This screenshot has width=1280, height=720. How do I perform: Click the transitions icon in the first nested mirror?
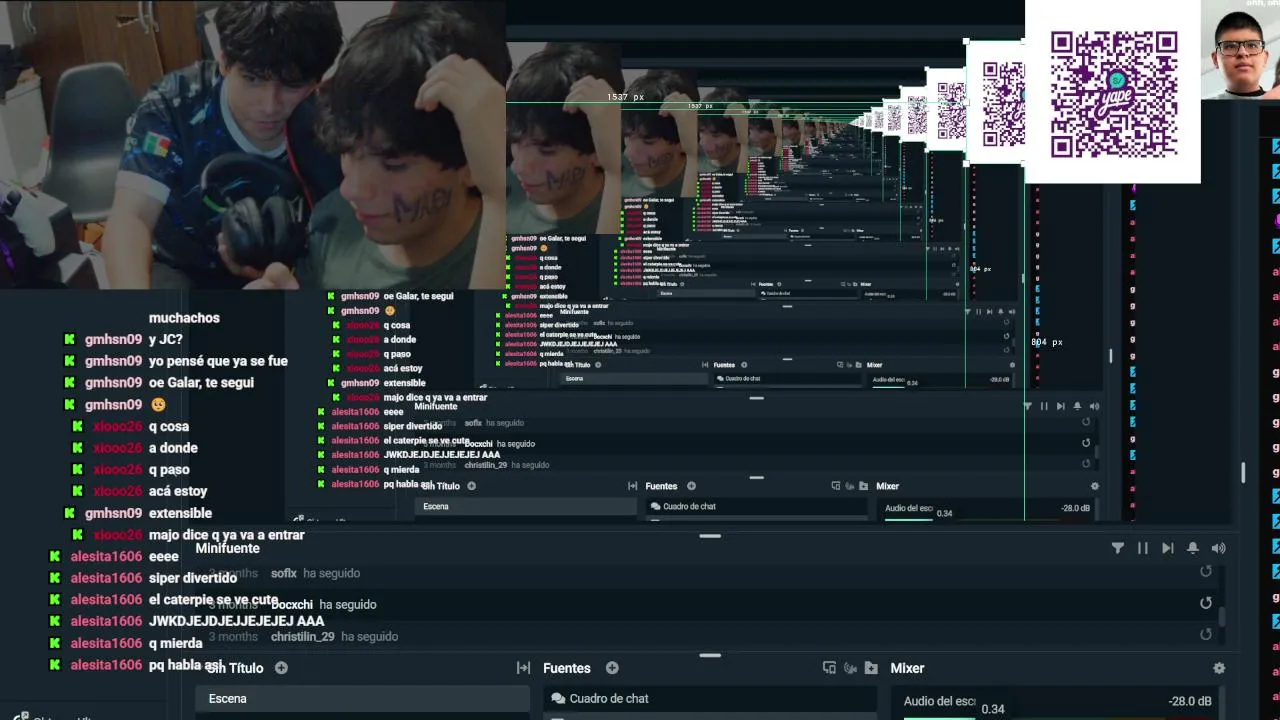[x=632, y=486]
